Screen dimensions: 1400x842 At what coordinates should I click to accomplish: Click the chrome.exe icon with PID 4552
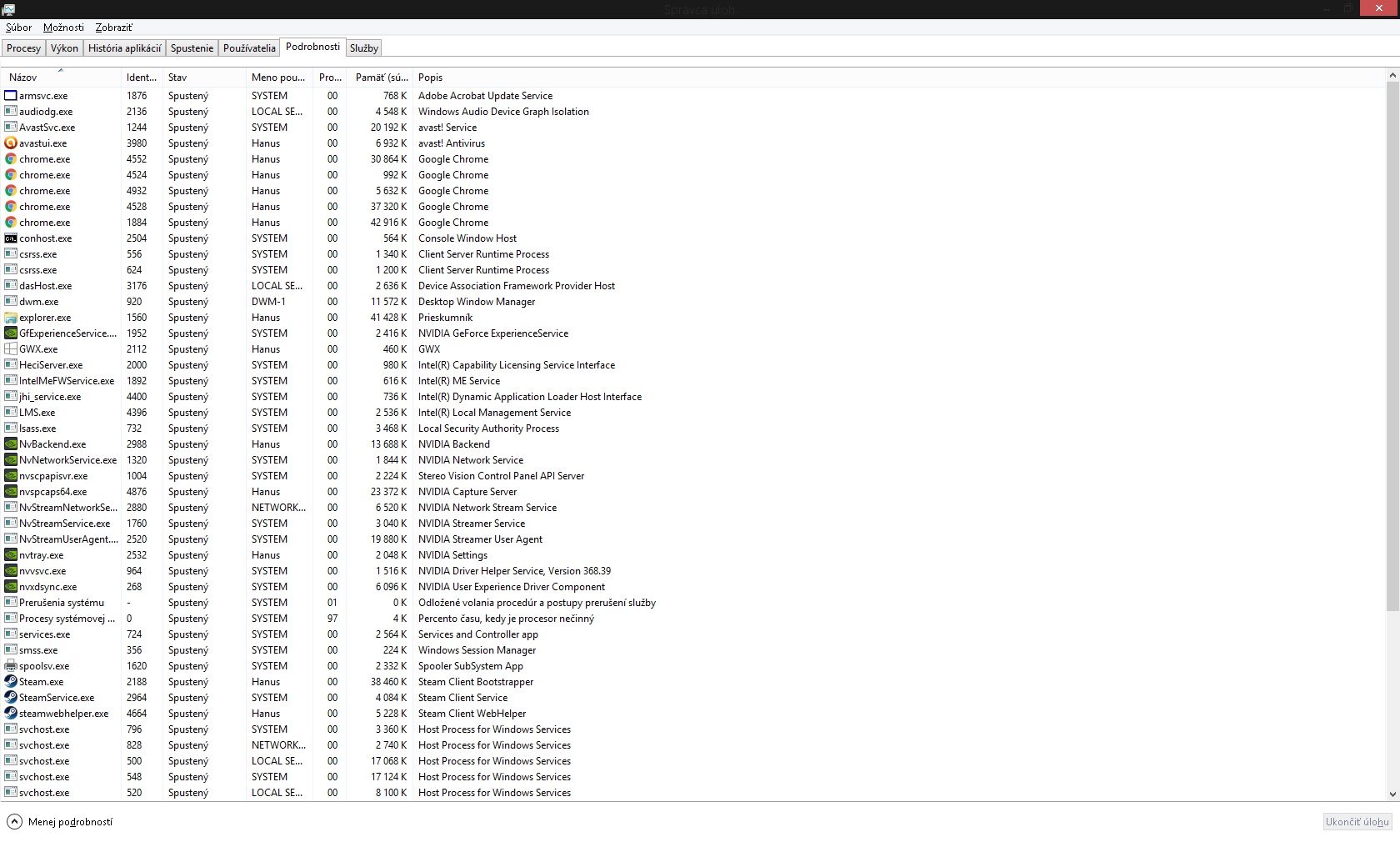[x=11, y=159]
